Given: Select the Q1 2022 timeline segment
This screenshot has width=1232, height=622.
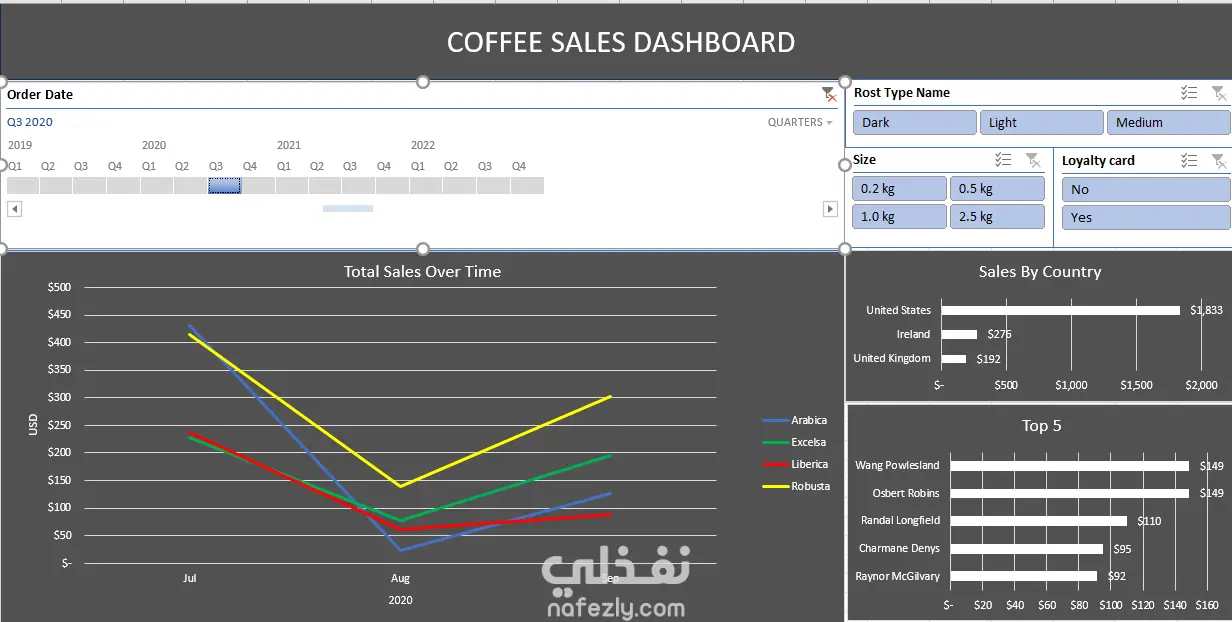Looking at the screenshot, I should 426,185.
